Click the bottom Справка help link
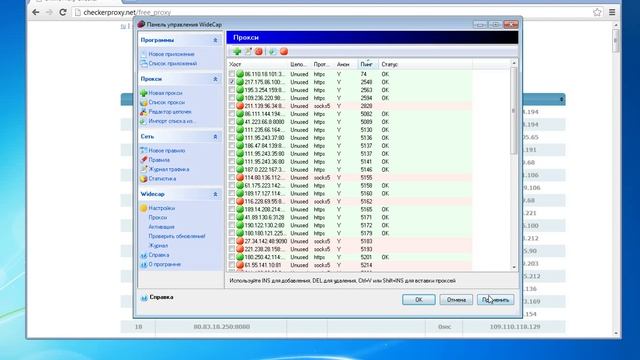This screenshot has width=640, height=360. 161,297
